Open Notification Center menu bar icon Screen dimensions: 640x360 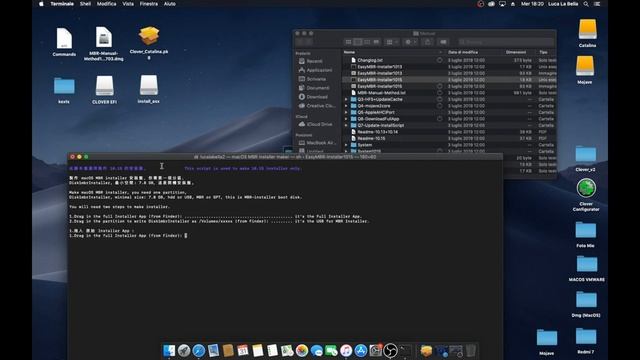point(597,4)
